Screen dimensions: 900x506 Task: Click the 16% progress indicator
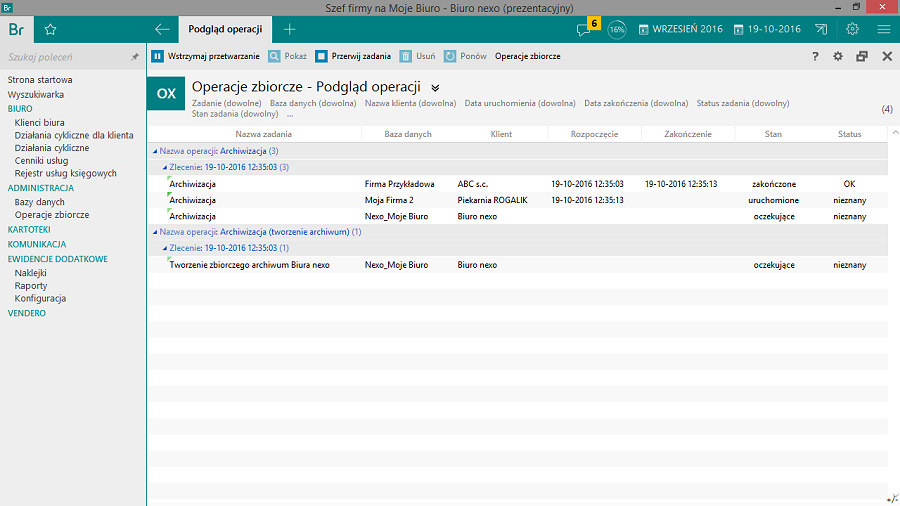coord(617,29)
